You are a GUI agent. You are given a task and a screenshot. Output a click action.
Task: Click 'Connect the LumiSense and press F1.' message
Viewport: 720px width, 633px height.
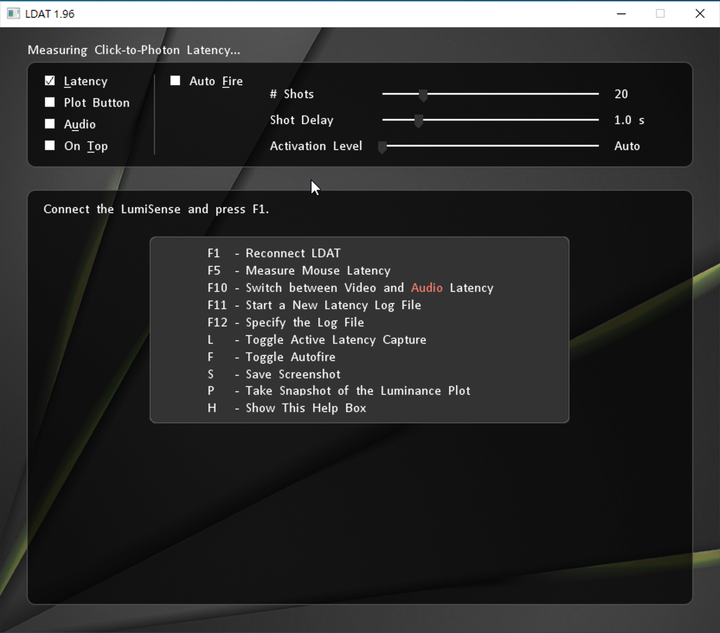tap(156, 209)
